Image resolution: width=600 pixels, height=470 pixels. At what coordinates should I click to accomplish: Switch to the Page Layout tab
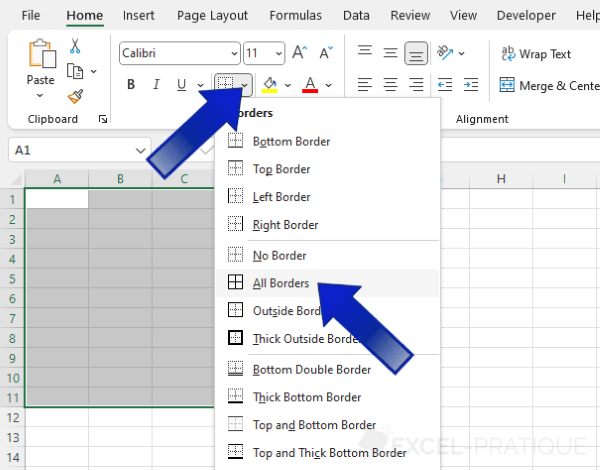tap(211, 16)
